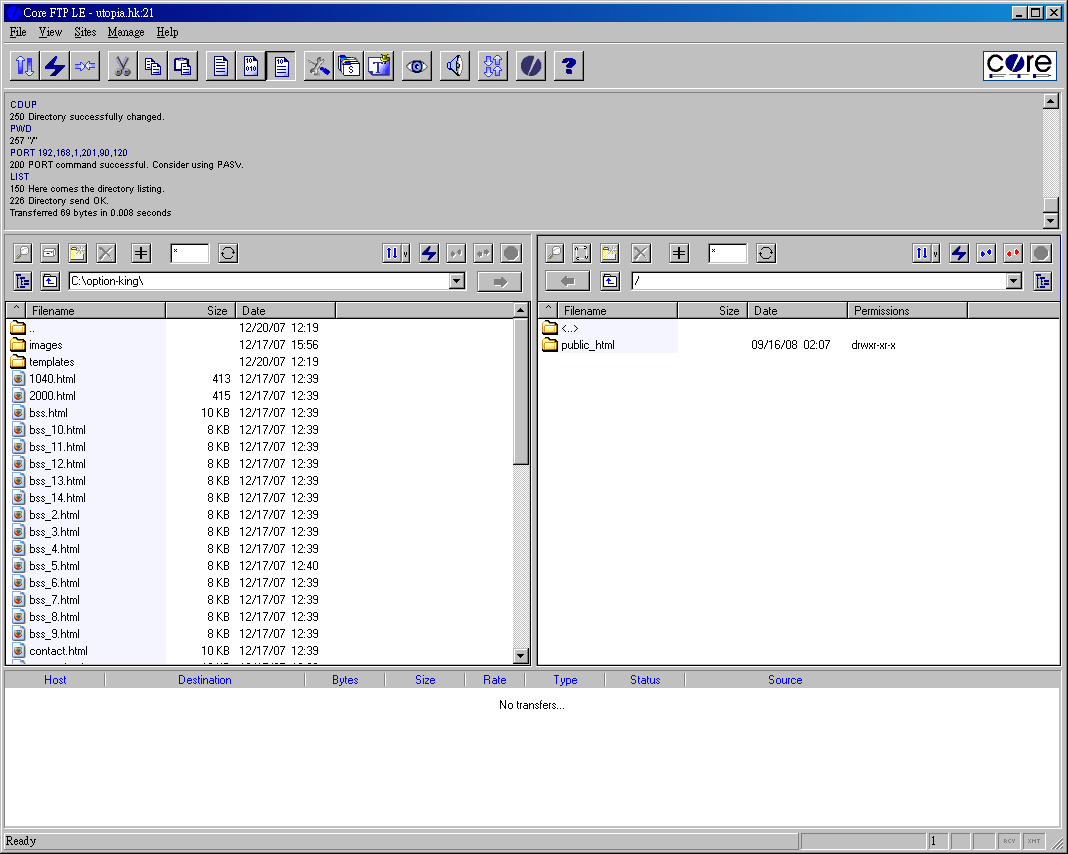Sort remote files by Date column header
This screenshot has height=854, width=1068.
[x=798, y=311]
